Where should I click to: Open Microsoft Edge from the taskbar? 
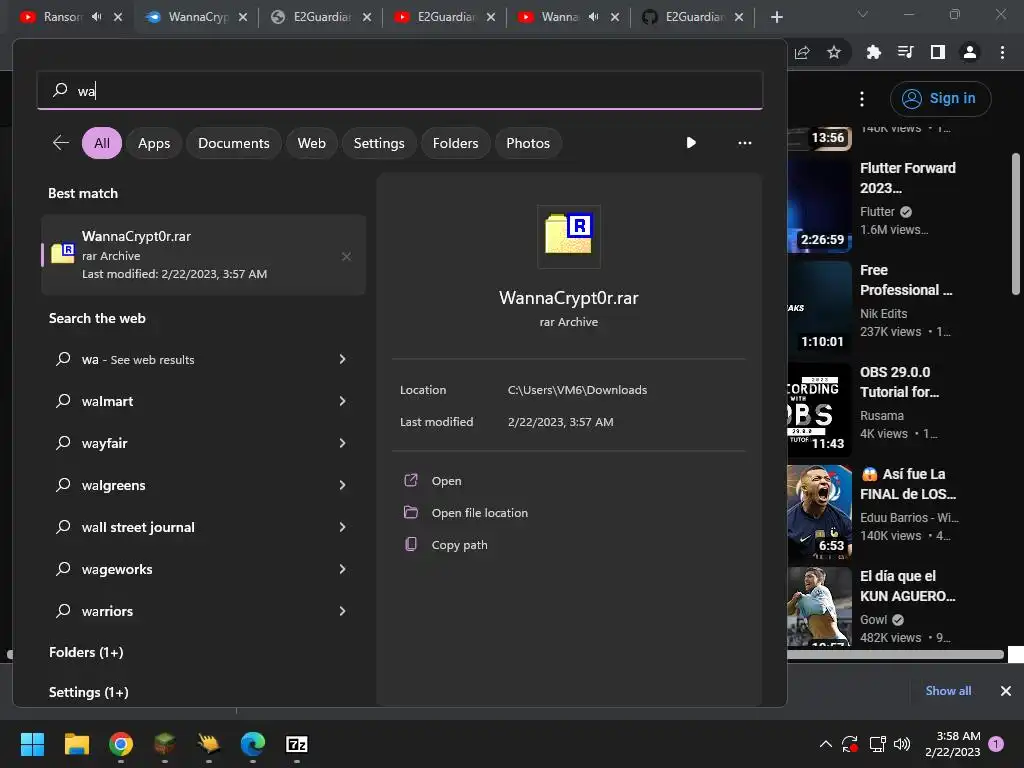(253, 744)
